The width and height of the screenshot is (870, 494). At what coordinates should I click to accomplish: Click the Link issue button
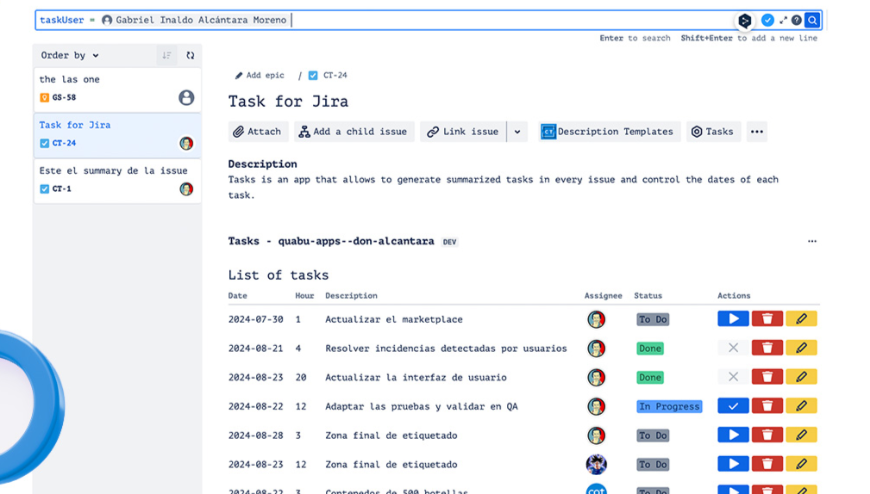pyautogui.click(x=463, y=132)
